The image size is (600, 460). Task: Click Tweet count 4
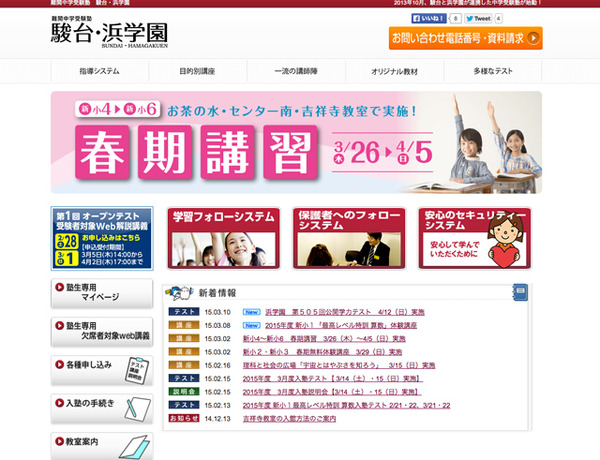click(499, 18)
